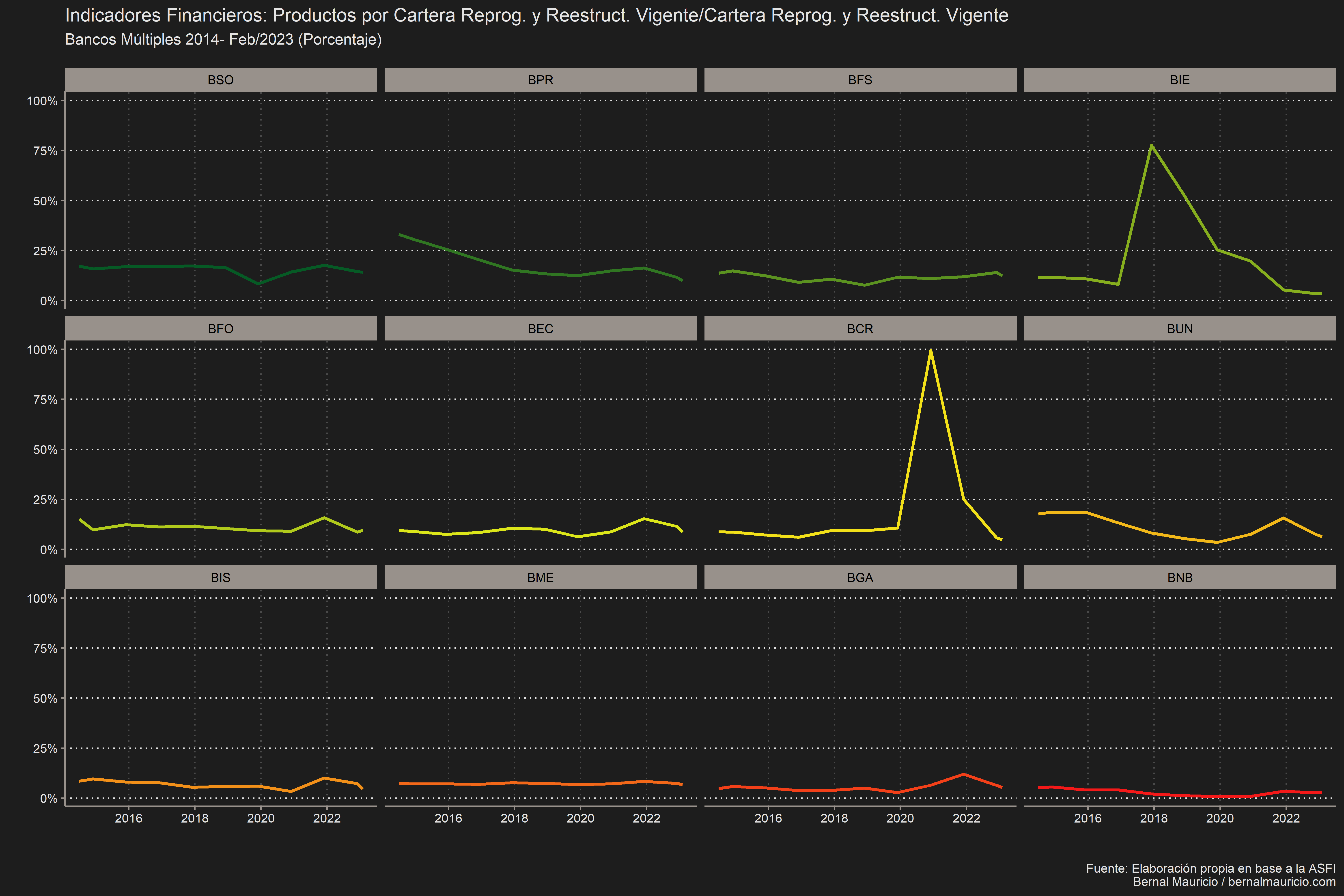Click the BIE panel header
The image size is (1344, 896).
1180,80
